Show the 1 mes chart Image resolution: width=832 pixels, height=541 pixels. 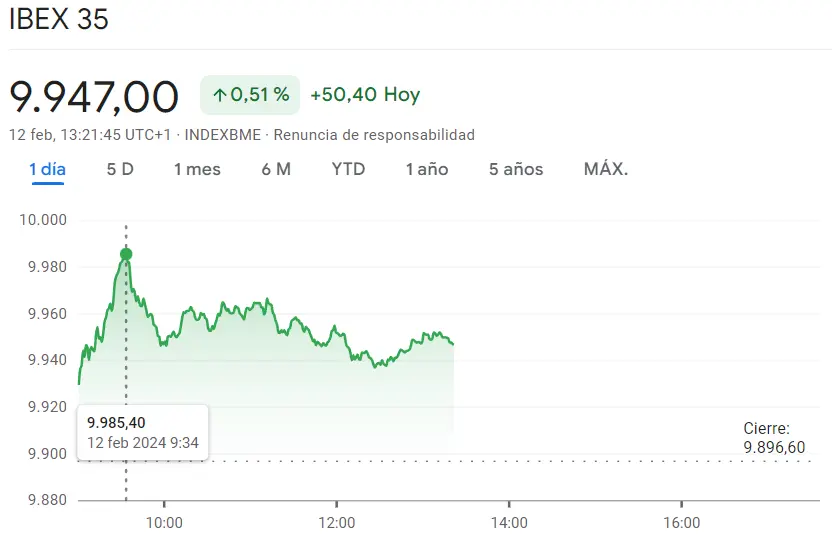point(197,169)
